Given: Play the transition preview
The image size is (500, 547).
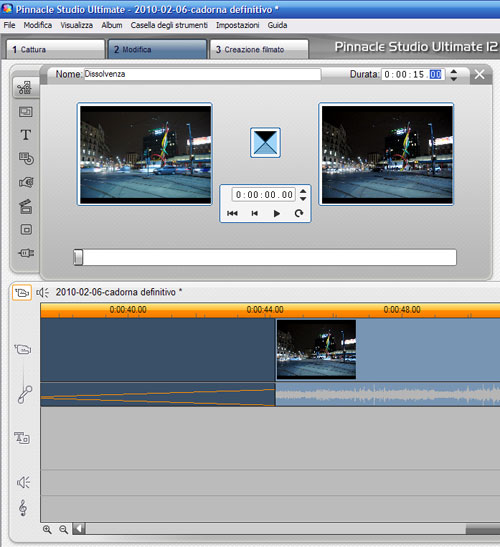Looking at the screenshot, I should click(x=277, y=213).
